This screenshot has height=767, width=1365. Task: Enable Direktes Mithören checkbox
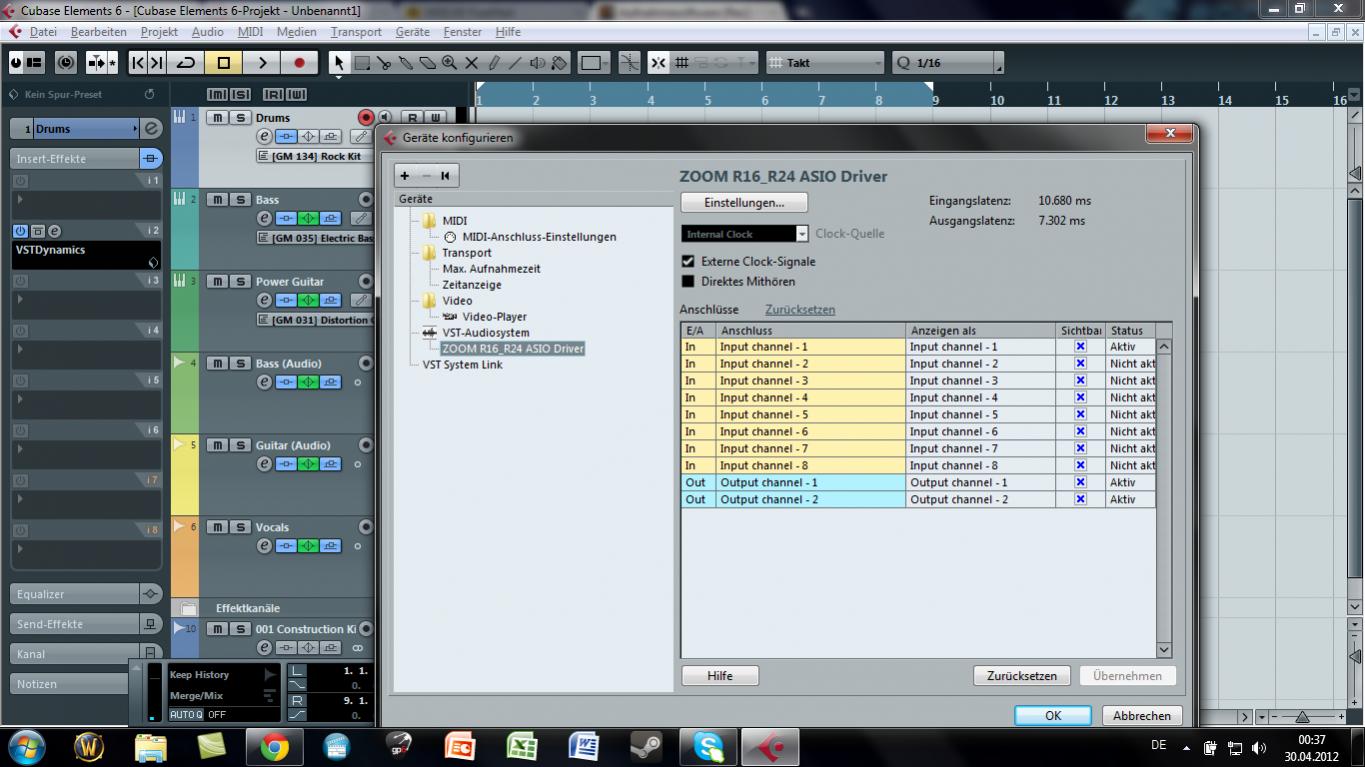tap(688, 281)
